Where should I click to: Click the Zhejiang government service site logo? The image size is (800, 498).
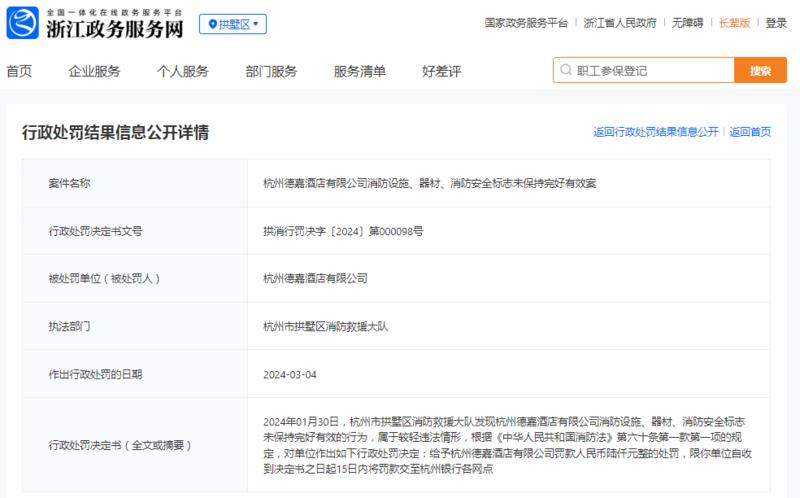(22, 23)
